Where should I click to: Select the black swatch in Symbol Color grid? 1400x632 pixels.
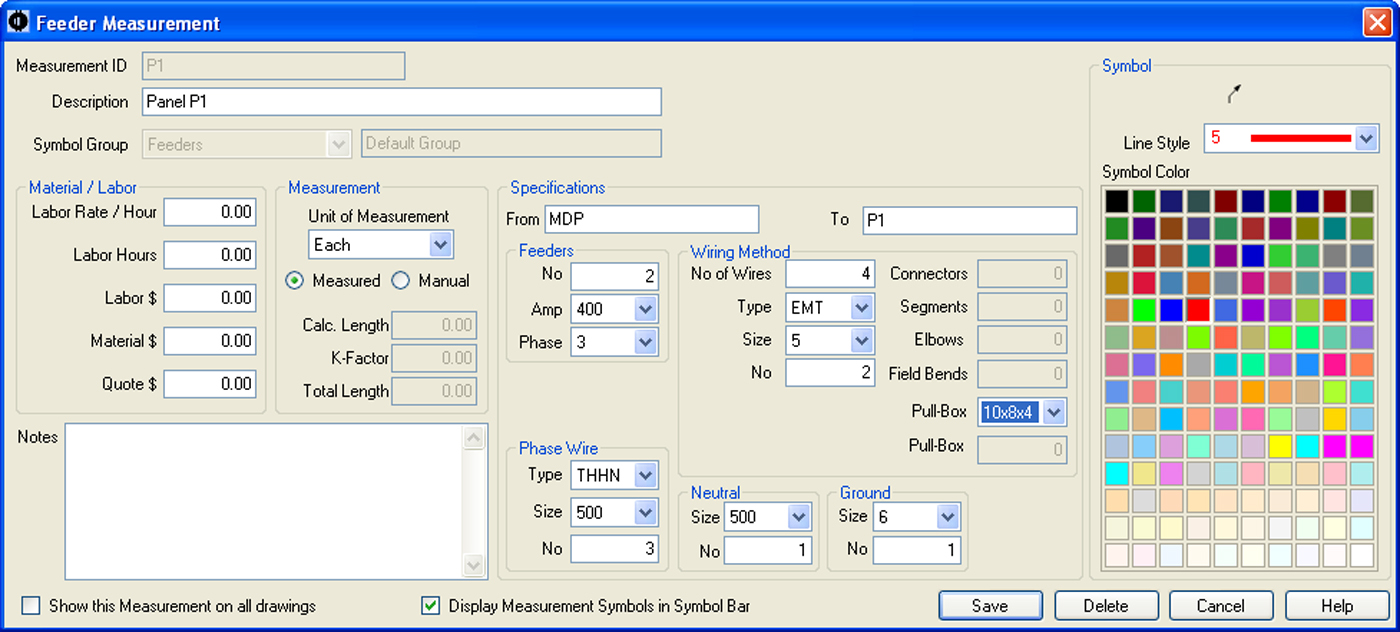point(1116,201)
